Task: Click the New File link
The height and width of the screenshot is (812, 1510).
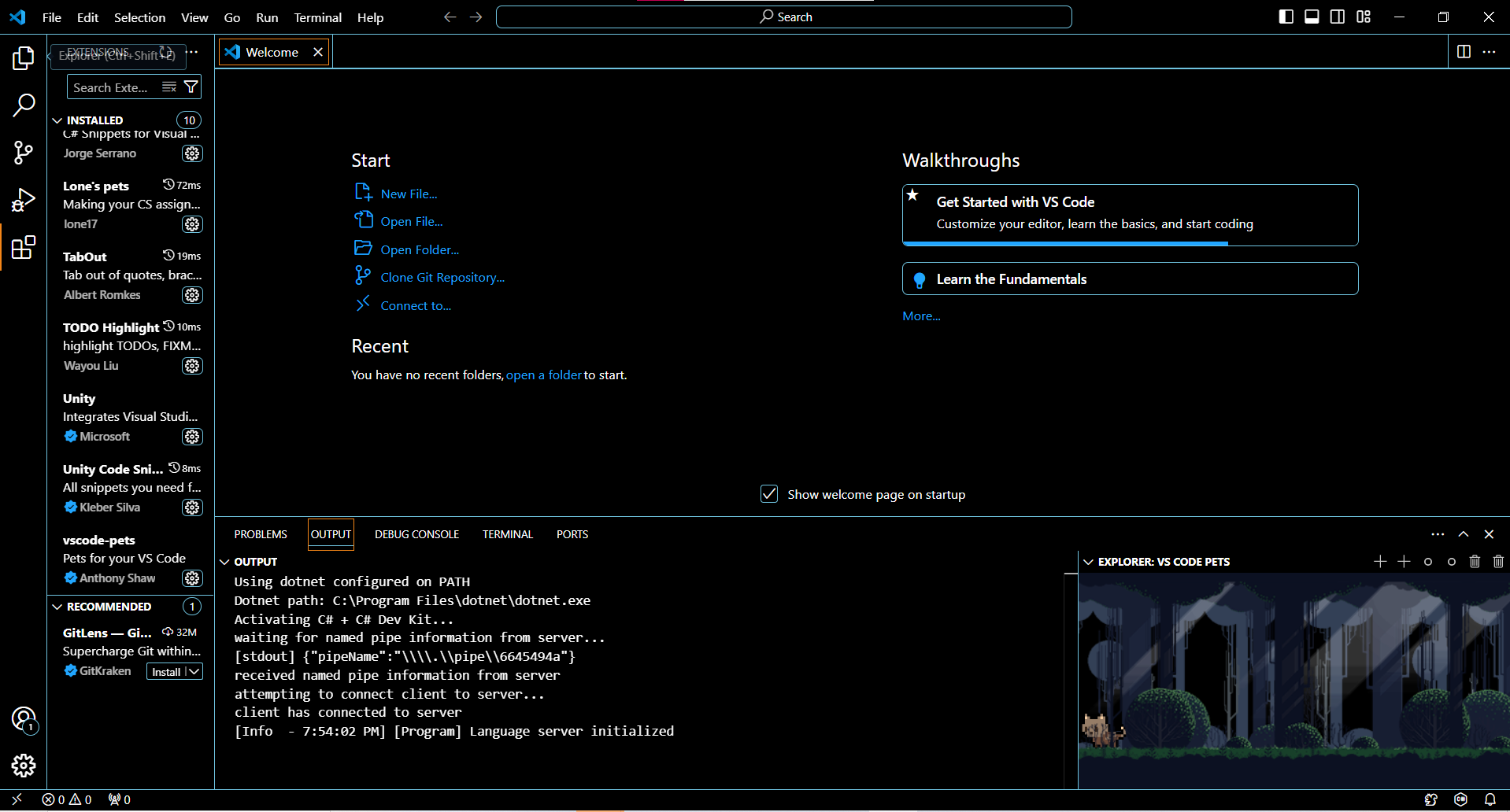Action: click(409, 194)
